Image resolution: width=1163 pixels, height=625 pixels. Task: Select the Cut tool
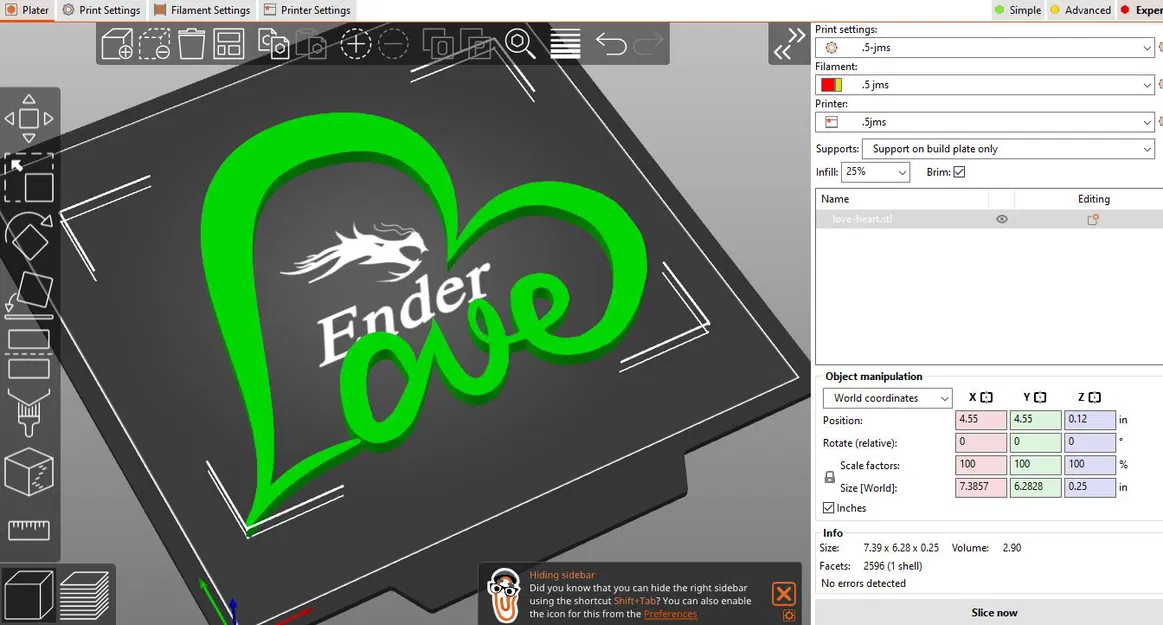pos(29,354)
